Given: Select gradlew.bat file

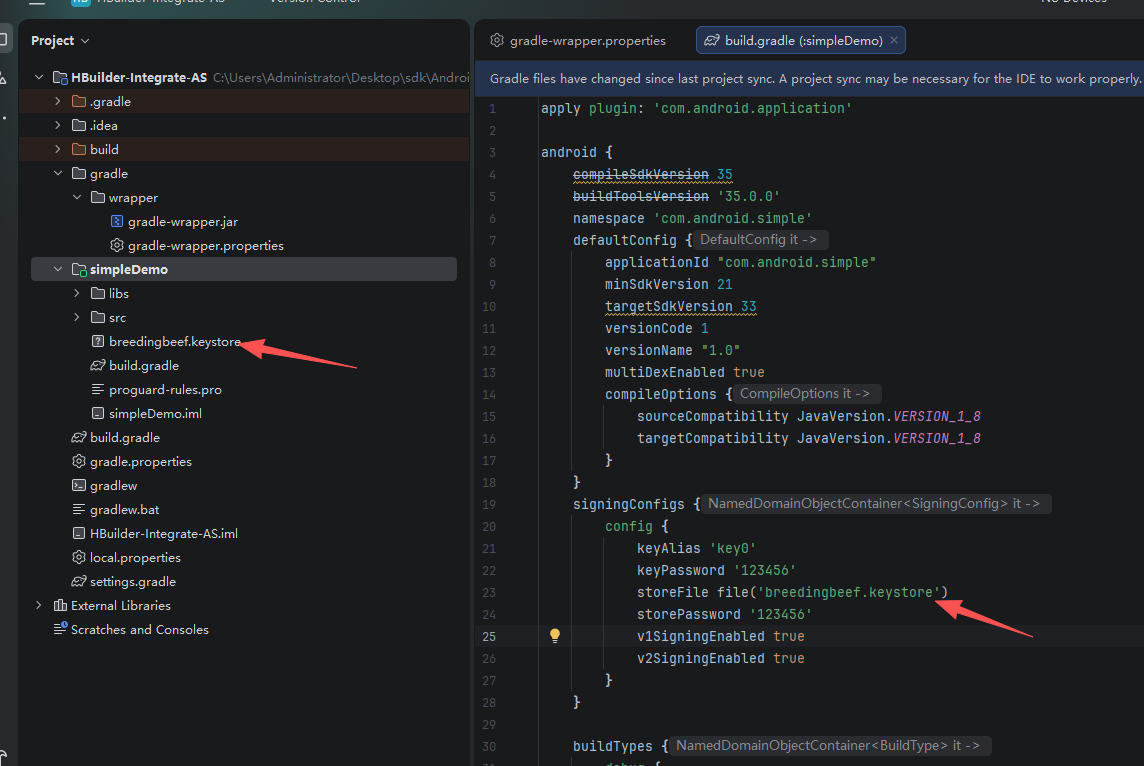Looking at the screenshot, I should (124, 509).
